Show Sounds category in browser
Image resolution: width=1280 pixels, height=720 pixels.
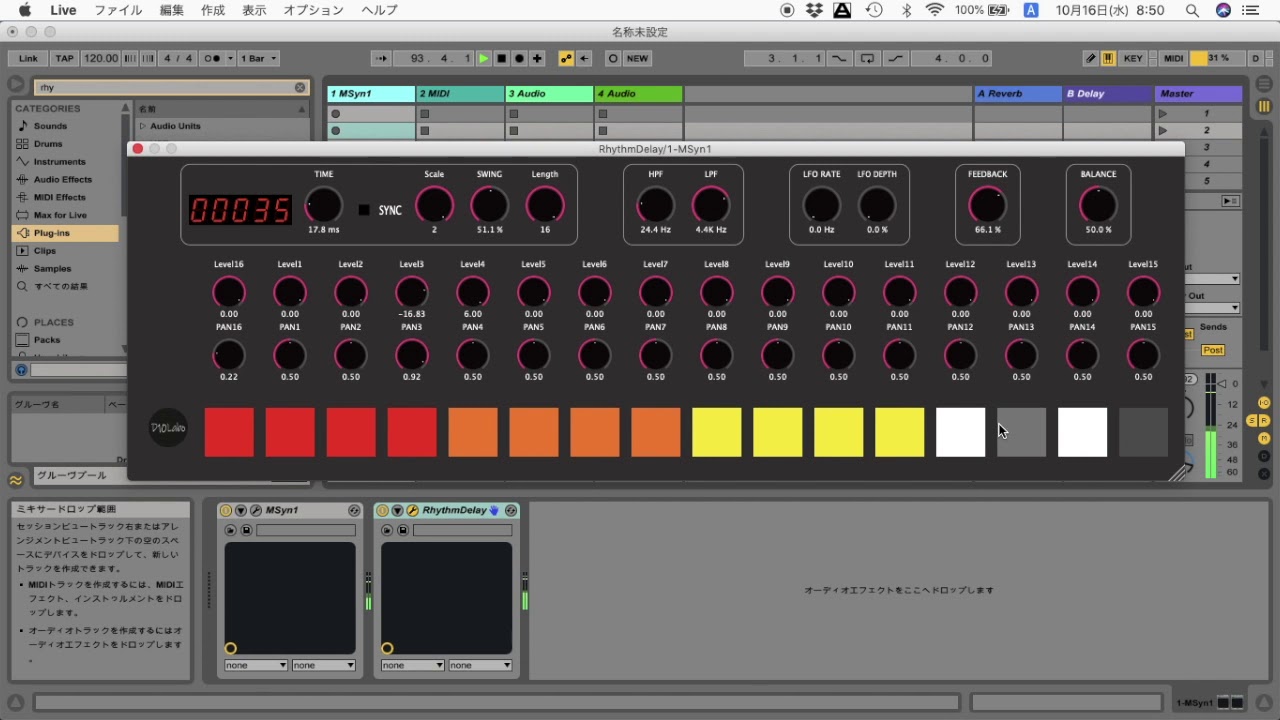point(50,126)
